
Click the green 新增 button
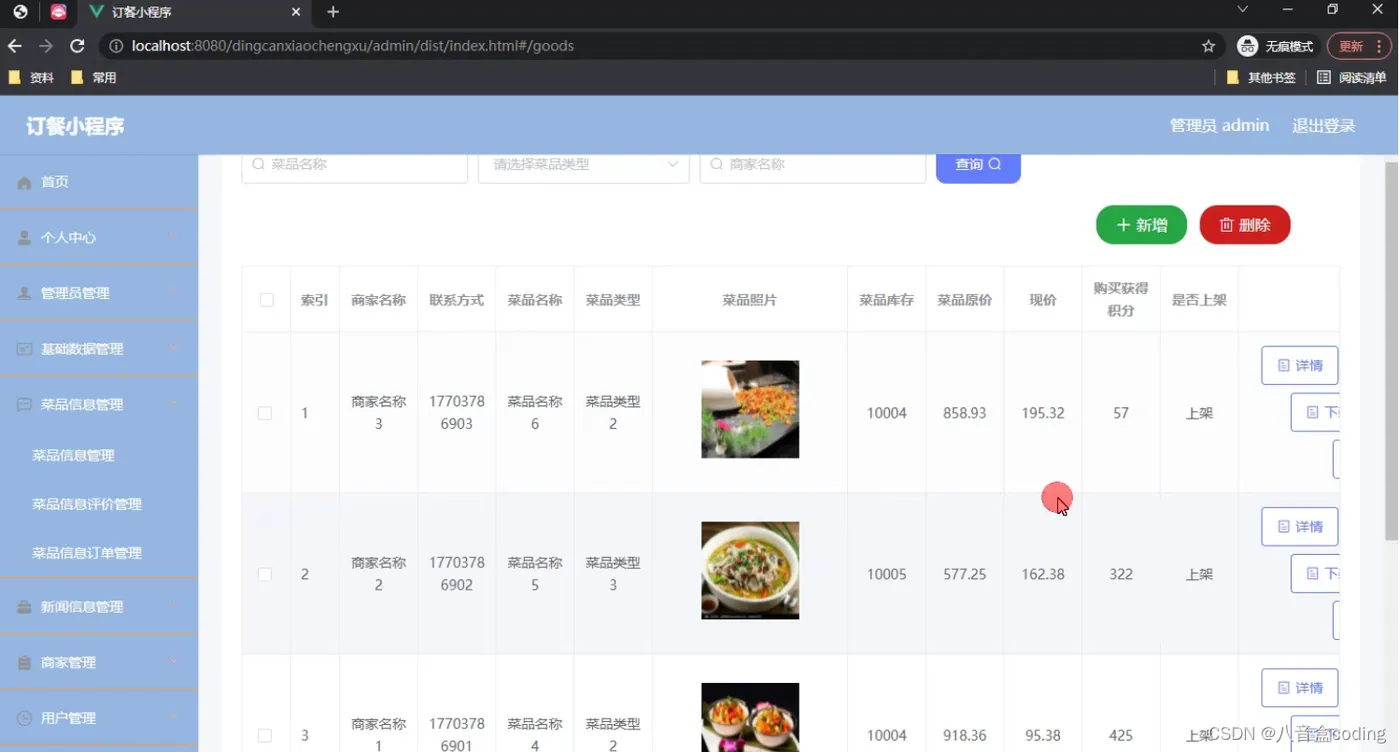coord(1141,225)
